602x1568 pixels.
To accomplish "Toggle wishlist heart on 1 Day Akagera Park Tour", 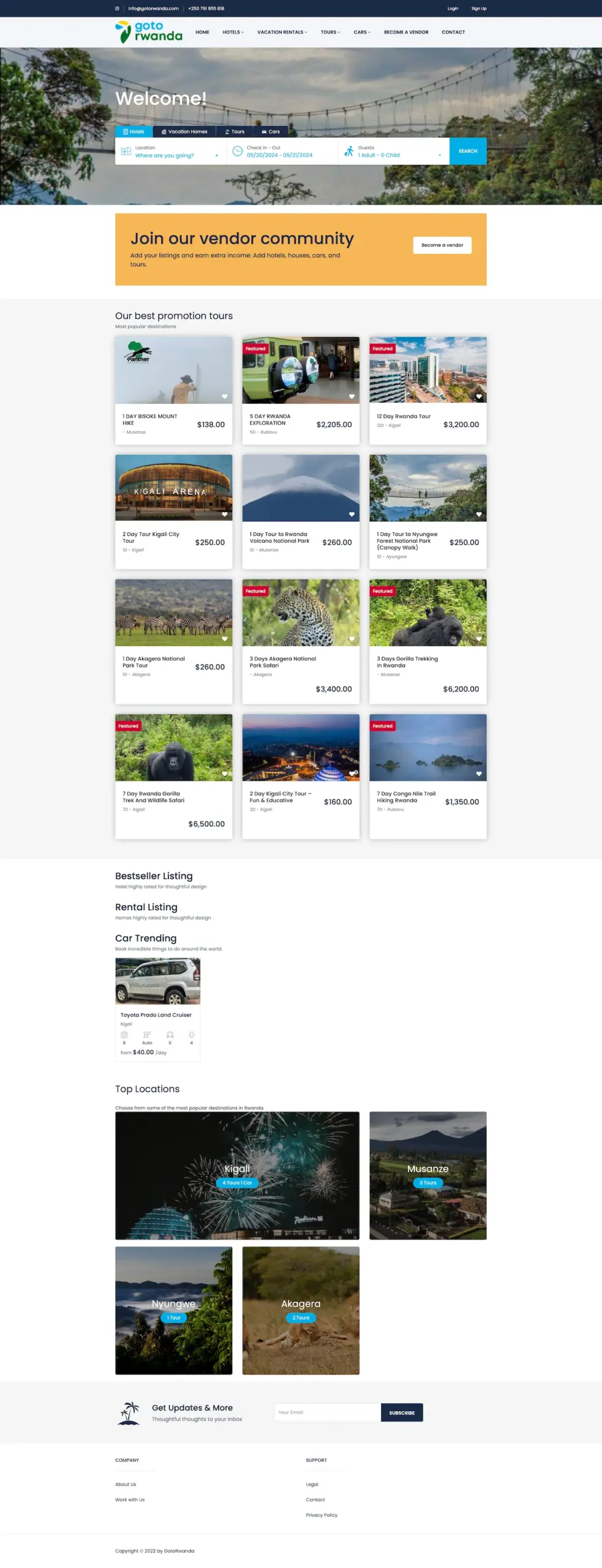I will tap(225, 639).
